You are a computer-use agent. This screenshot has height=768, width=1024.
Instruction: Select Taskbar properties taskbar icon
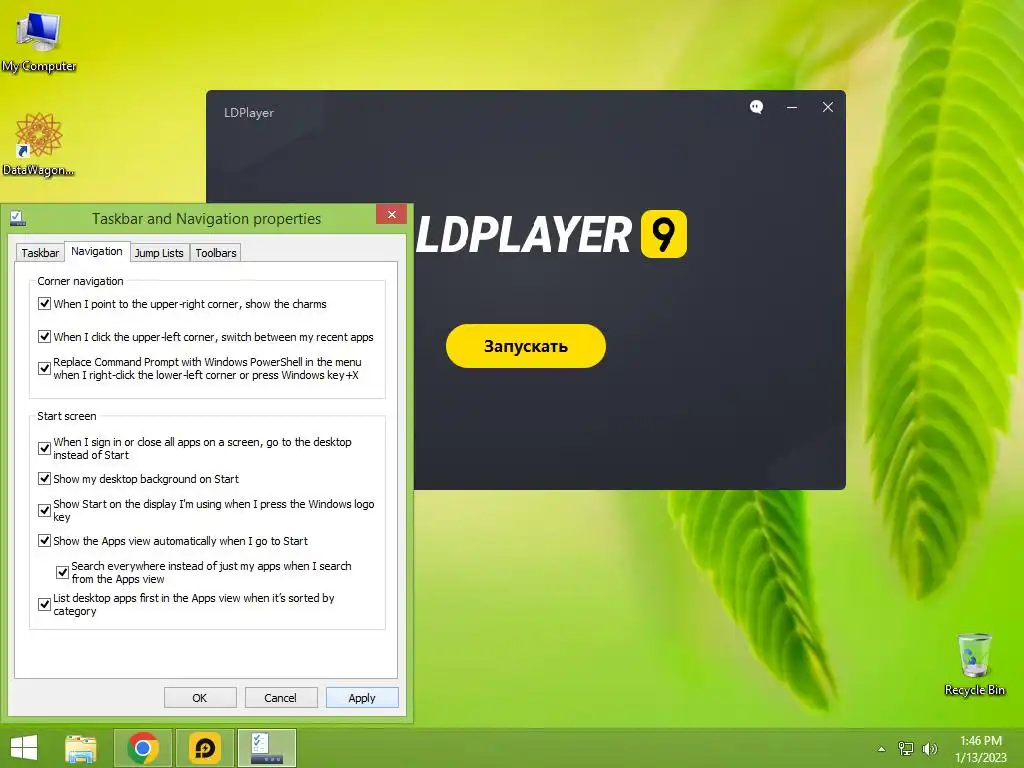click(266, 748)
